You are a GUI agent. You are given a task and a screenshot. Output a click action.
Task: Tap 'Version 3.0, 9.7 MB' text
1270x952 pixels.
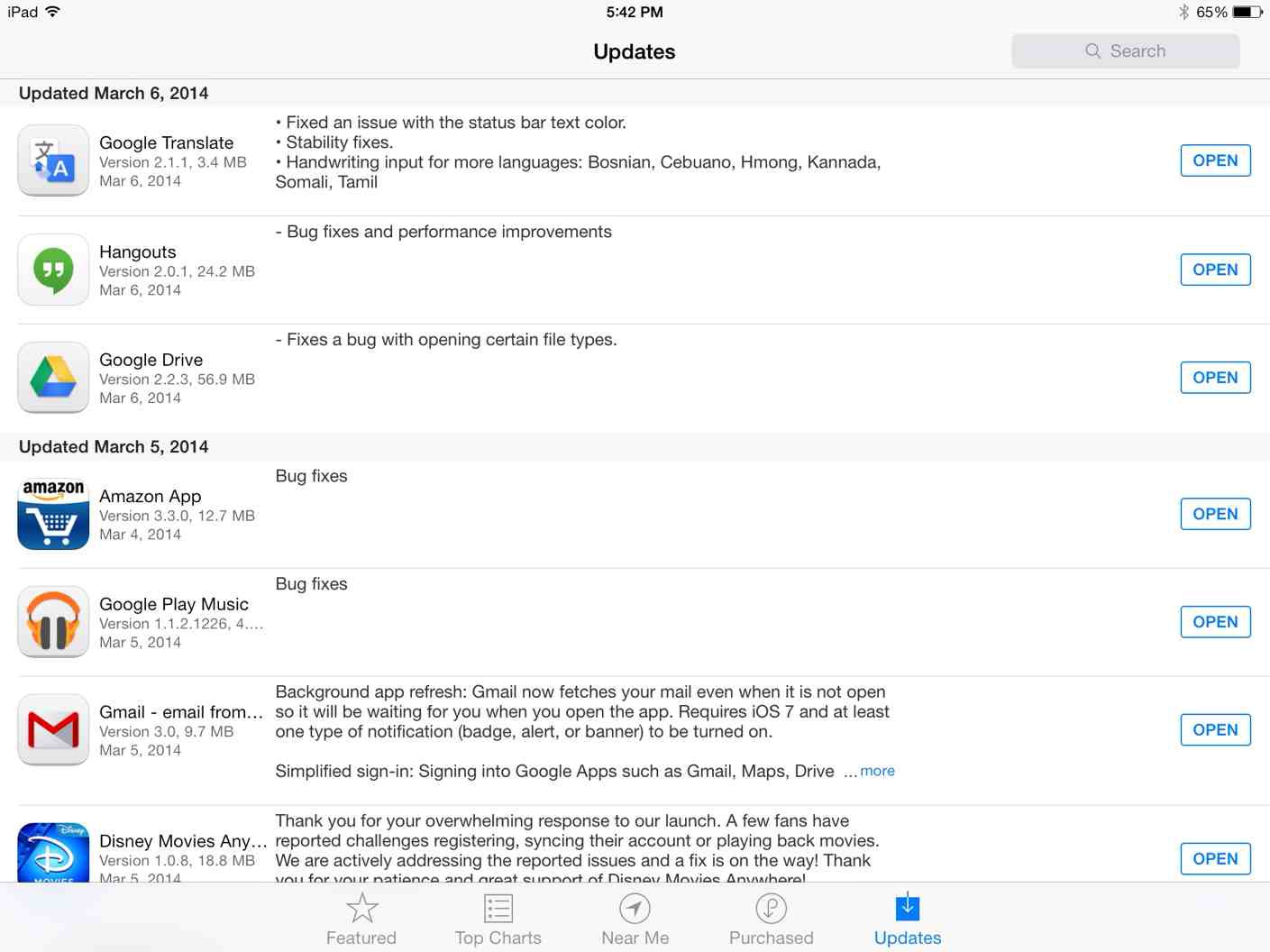[x=167, y=732]
